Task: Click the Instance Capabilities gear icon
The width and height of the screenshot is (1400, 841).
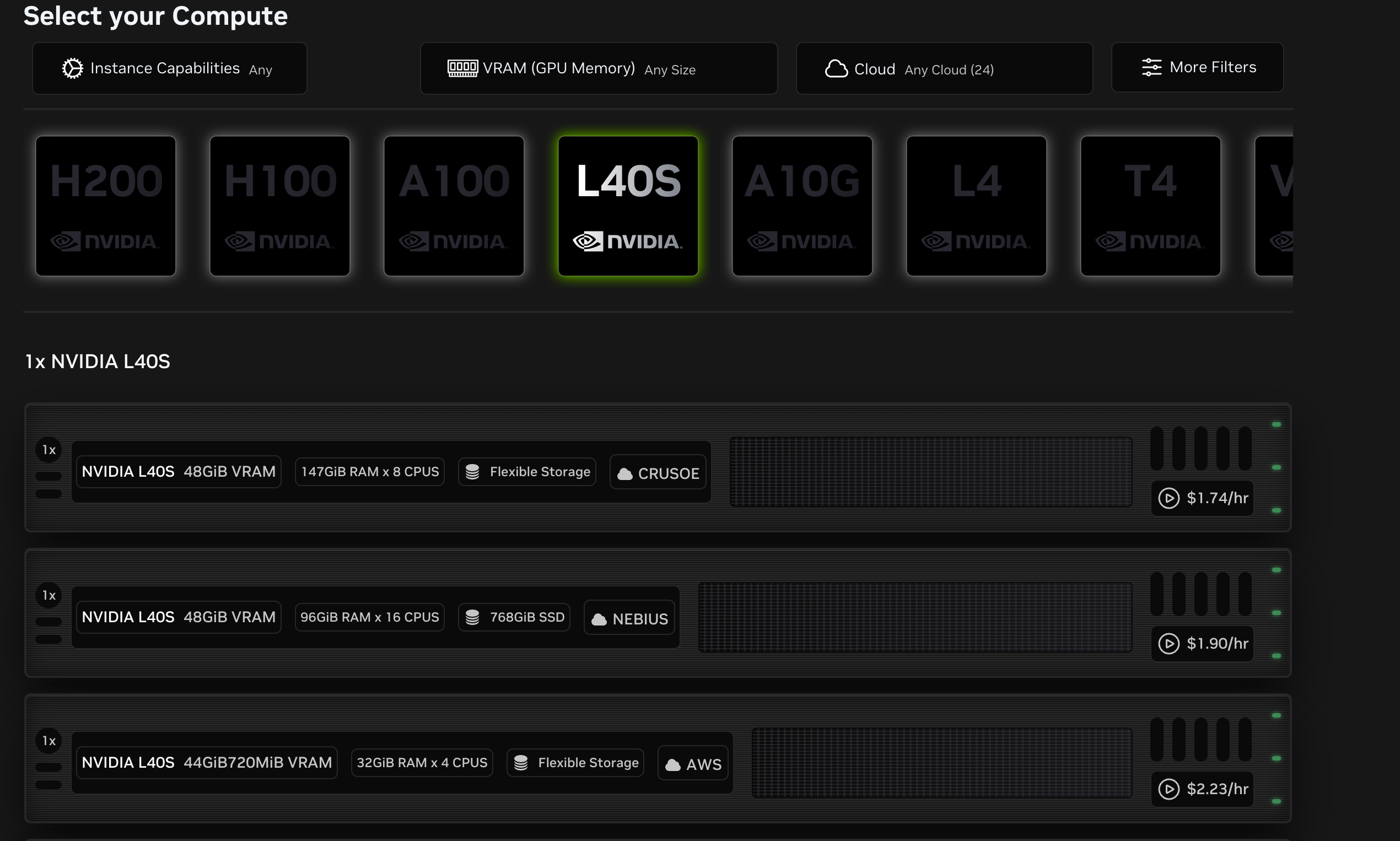Action: point(73,68)
